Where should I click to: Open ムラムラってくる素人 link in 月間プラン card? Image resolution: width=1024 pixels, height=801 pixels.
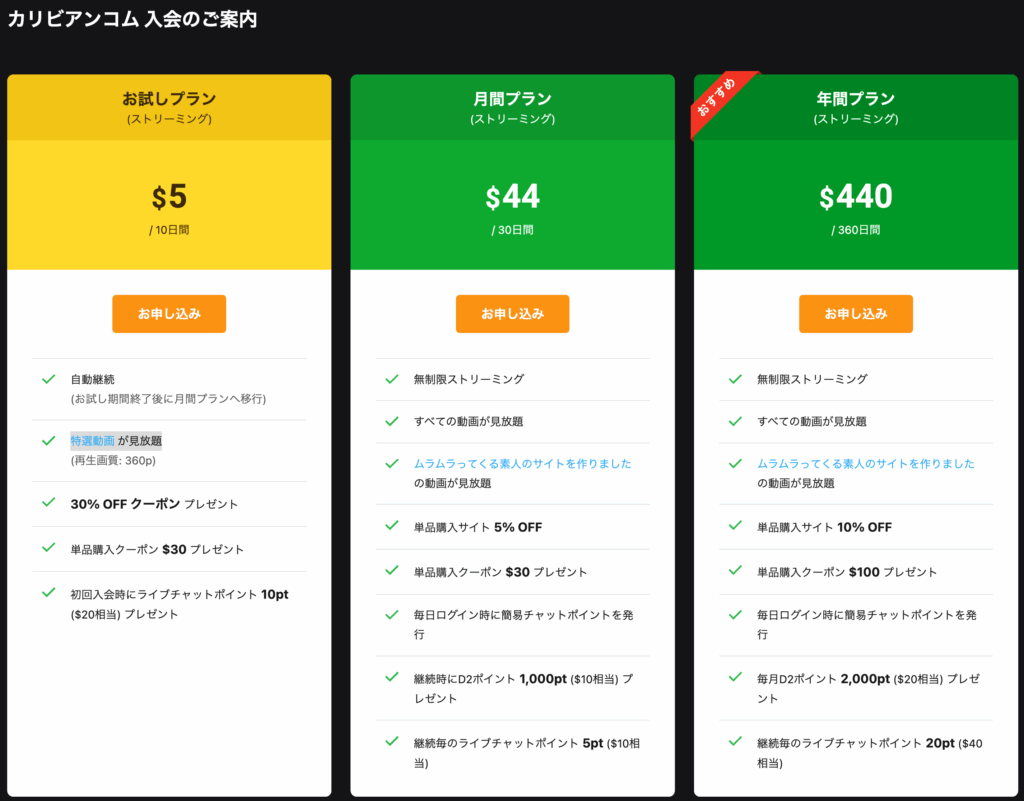[x=522, y=463]
